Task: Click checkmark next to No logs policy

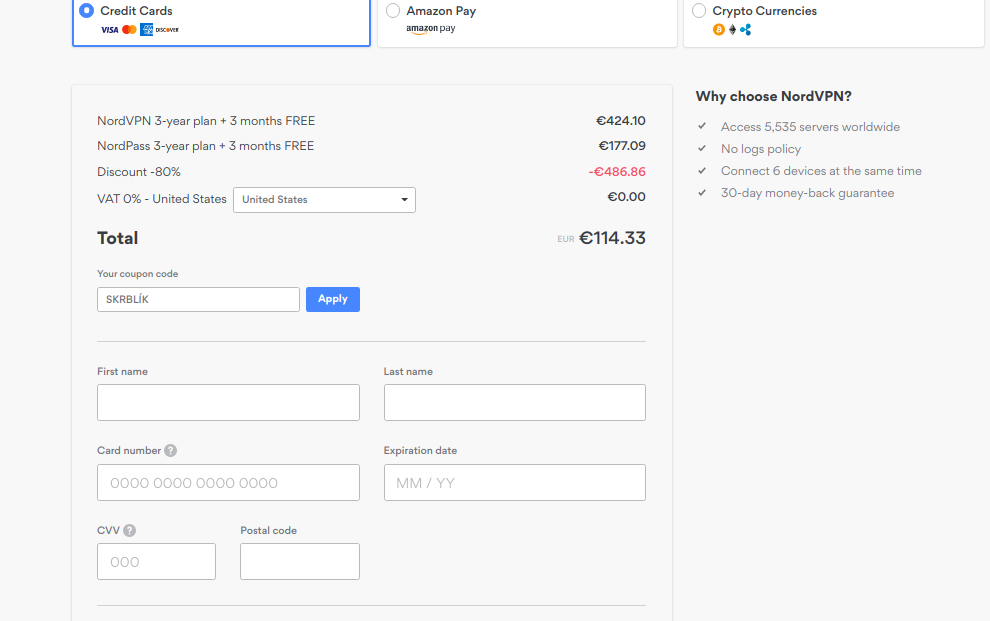Action: (x=701, y=148)
